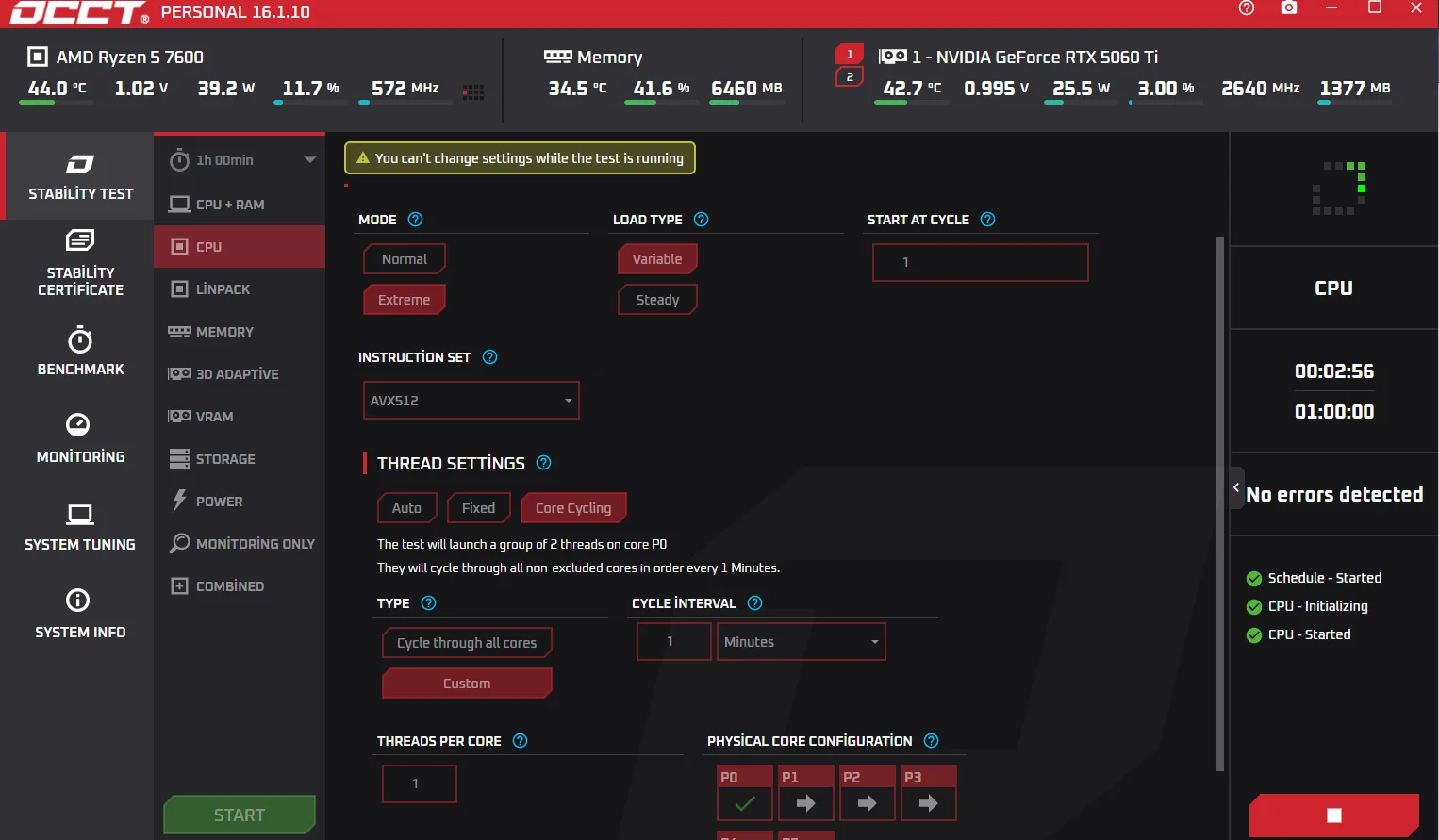The image size is (1439, 840).
Task: Open the Minutes interval unit dropdown
Action: click(801, 641)
